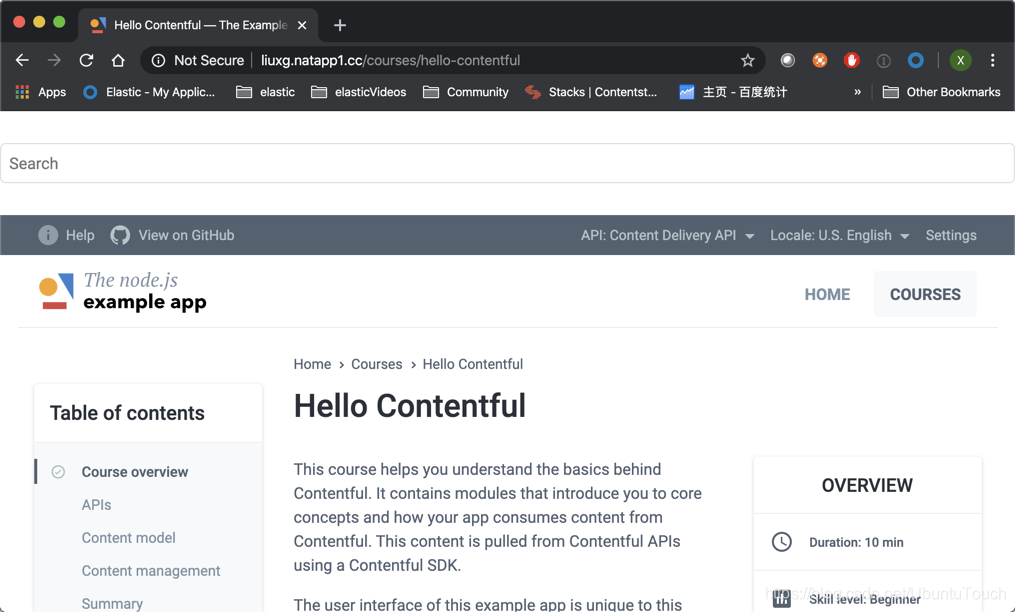Open Stacks | Contentst... bookmark
The width and height of the screenshot is (1015, 612).
point(591,92)
